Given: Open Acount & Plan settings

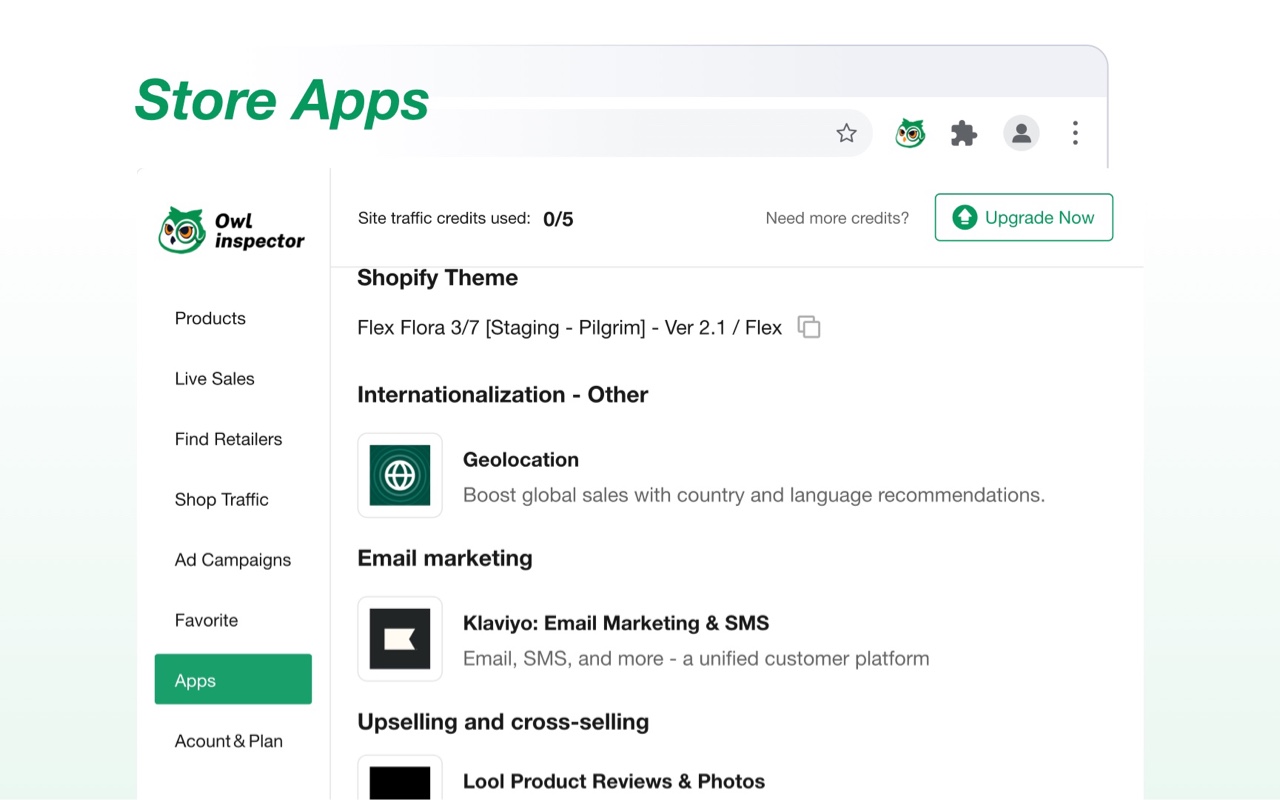Looking at the screenshot, I should coord(229,741).
